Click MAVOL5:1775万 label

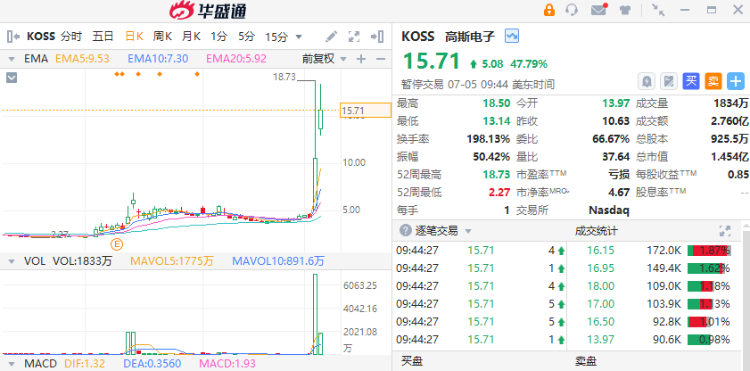click(x=172, y=261)
